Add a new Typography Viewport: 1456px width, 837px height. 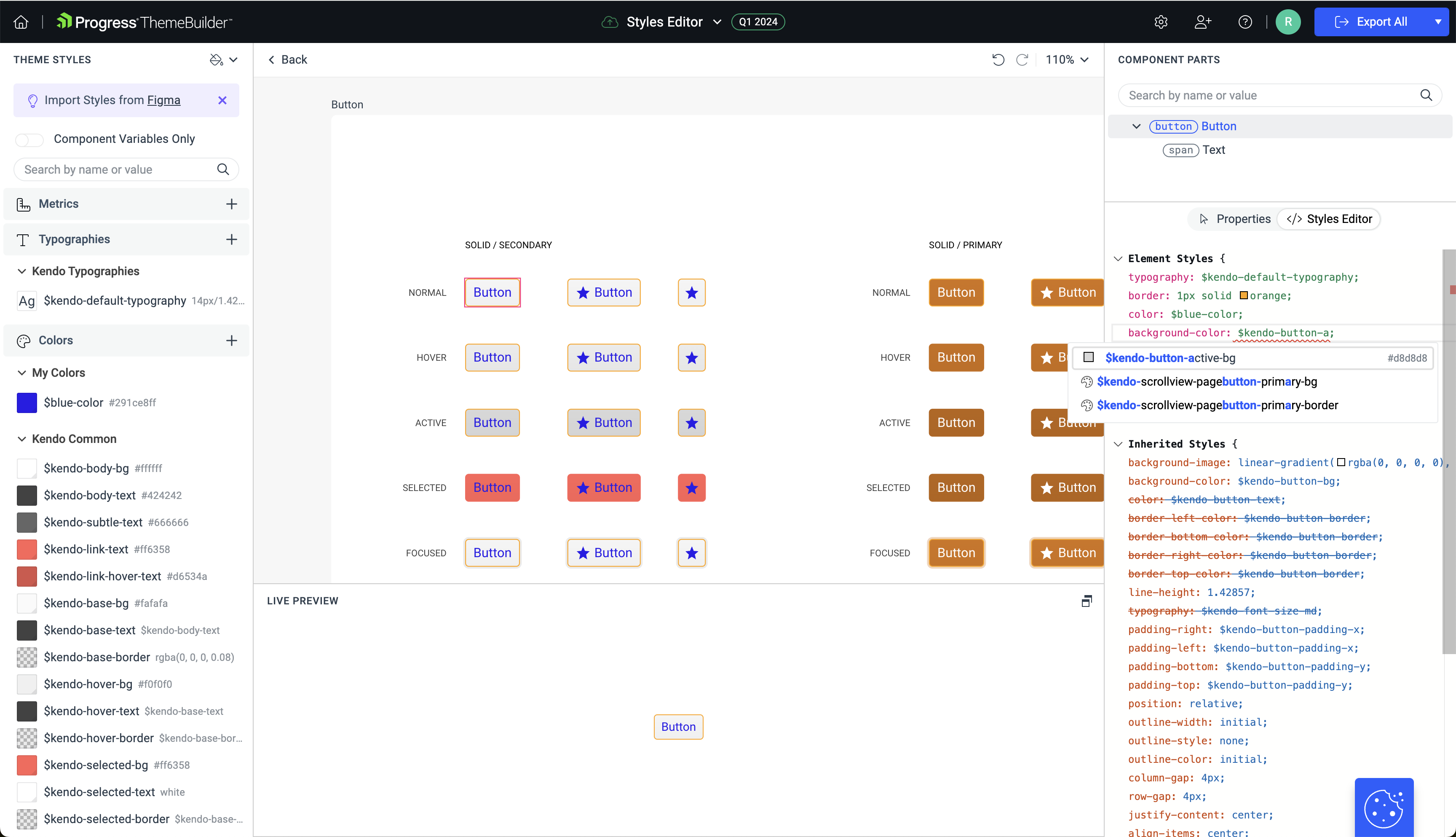(x=232, y=239)
